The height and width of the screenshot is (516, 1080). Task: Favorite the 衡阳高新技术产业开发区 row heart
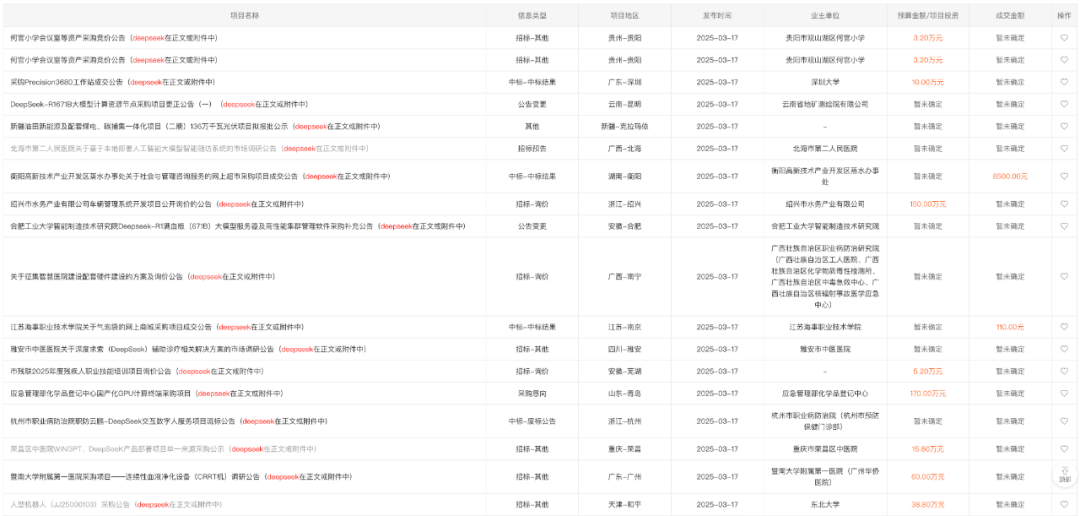click(1063, 176)
